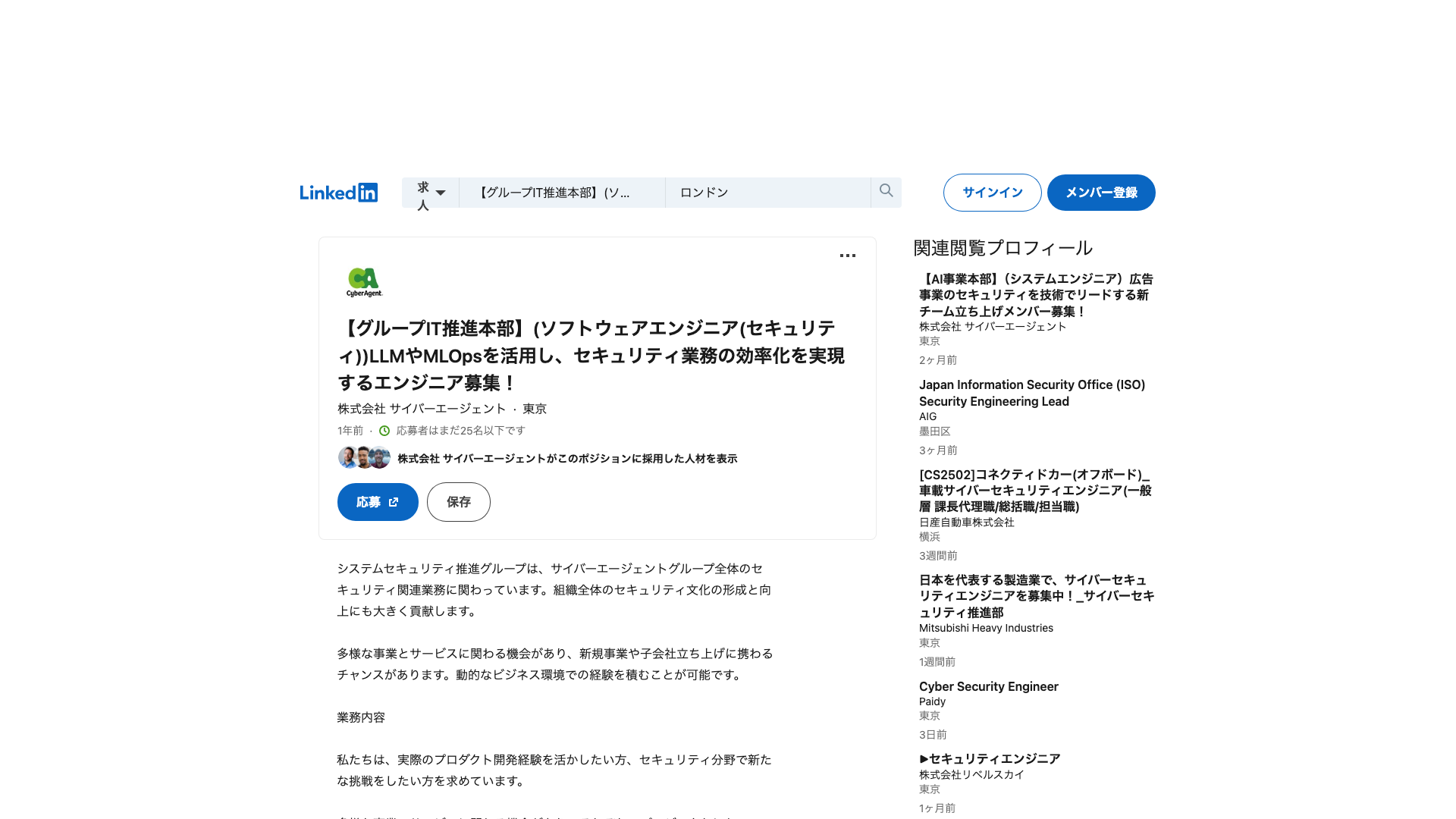Open the 日本を代表する製造業 security engineer listing
Image resolution: width=1456 pixels, height=819 pixels.
[x=1037, y=596]
